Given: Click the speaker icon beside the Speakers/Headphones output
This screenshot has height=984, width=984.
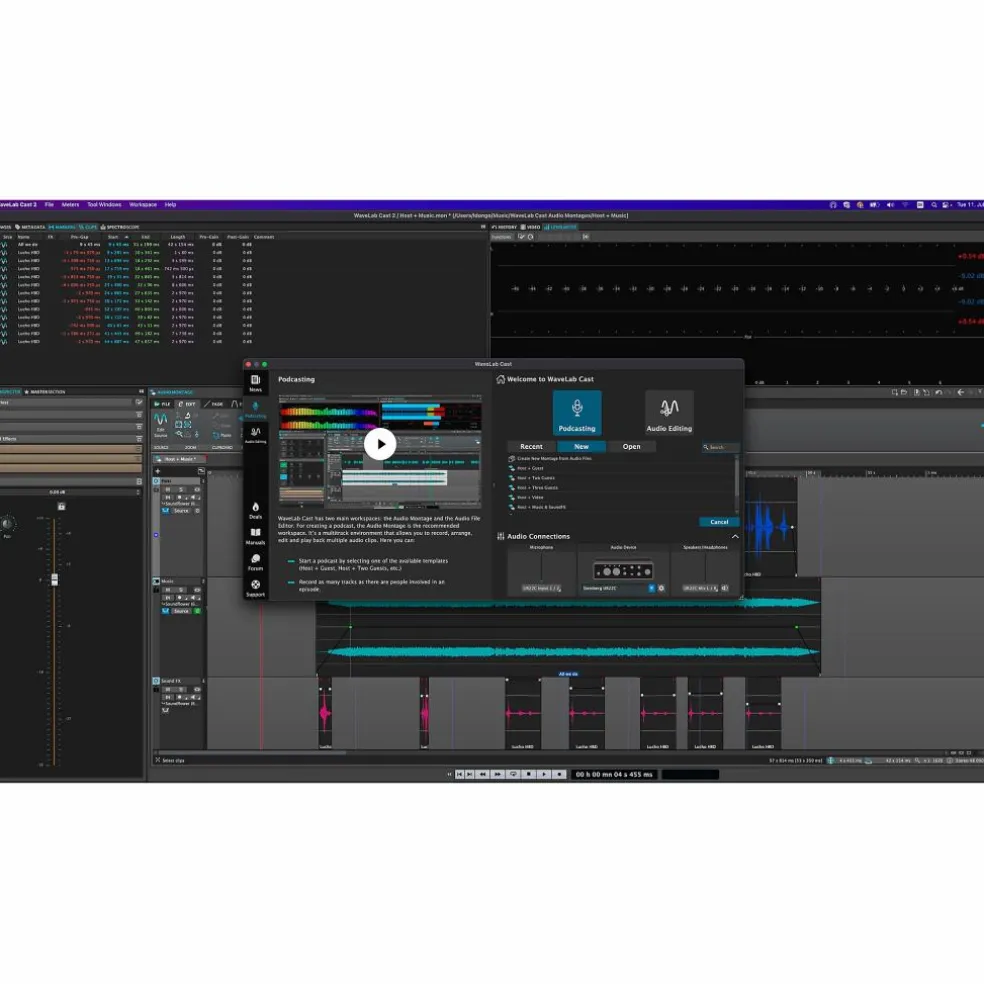Looking at the screenshot, I should point(725,588).
